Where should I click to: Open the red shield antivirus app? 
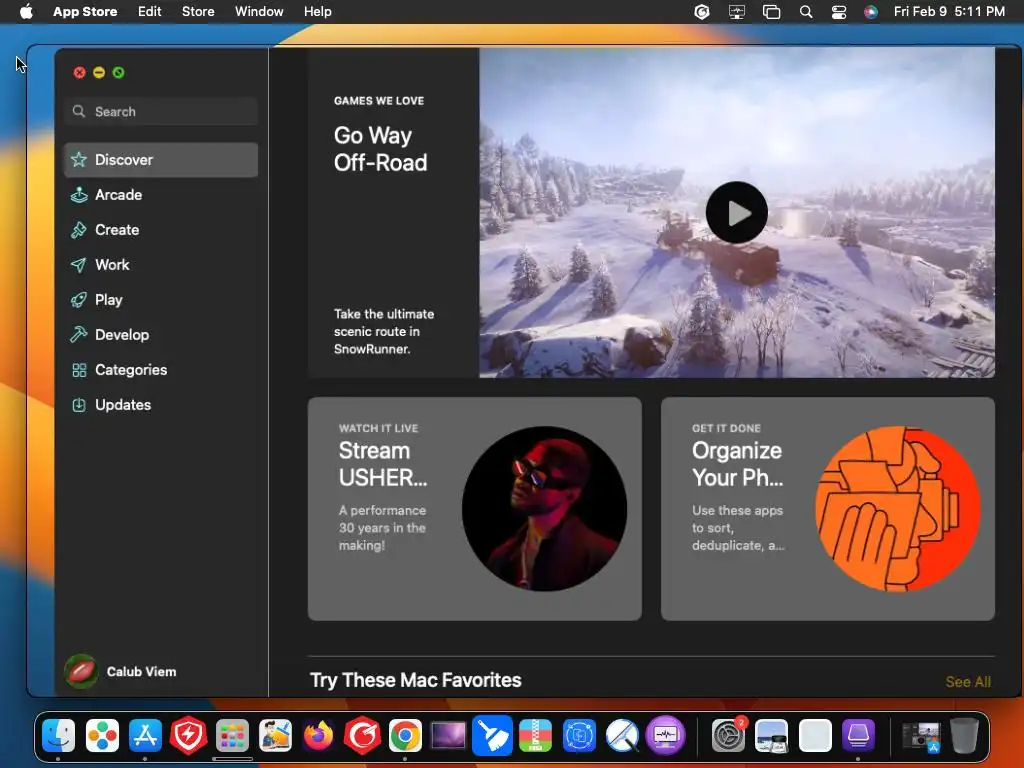tap(188, 736)
